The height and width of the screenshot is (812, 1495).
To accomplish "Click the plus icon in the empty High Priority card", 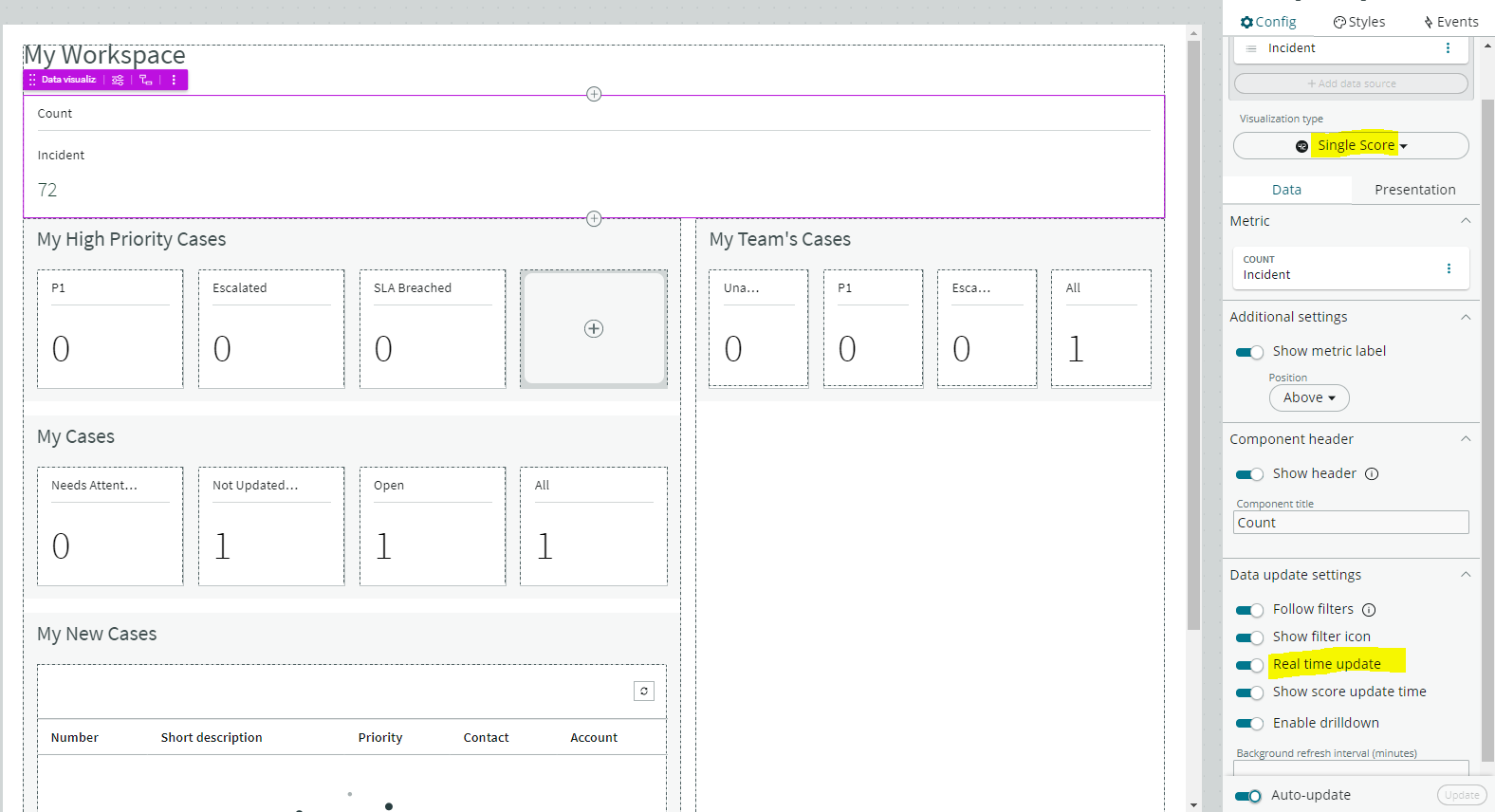I will [594, 329].
